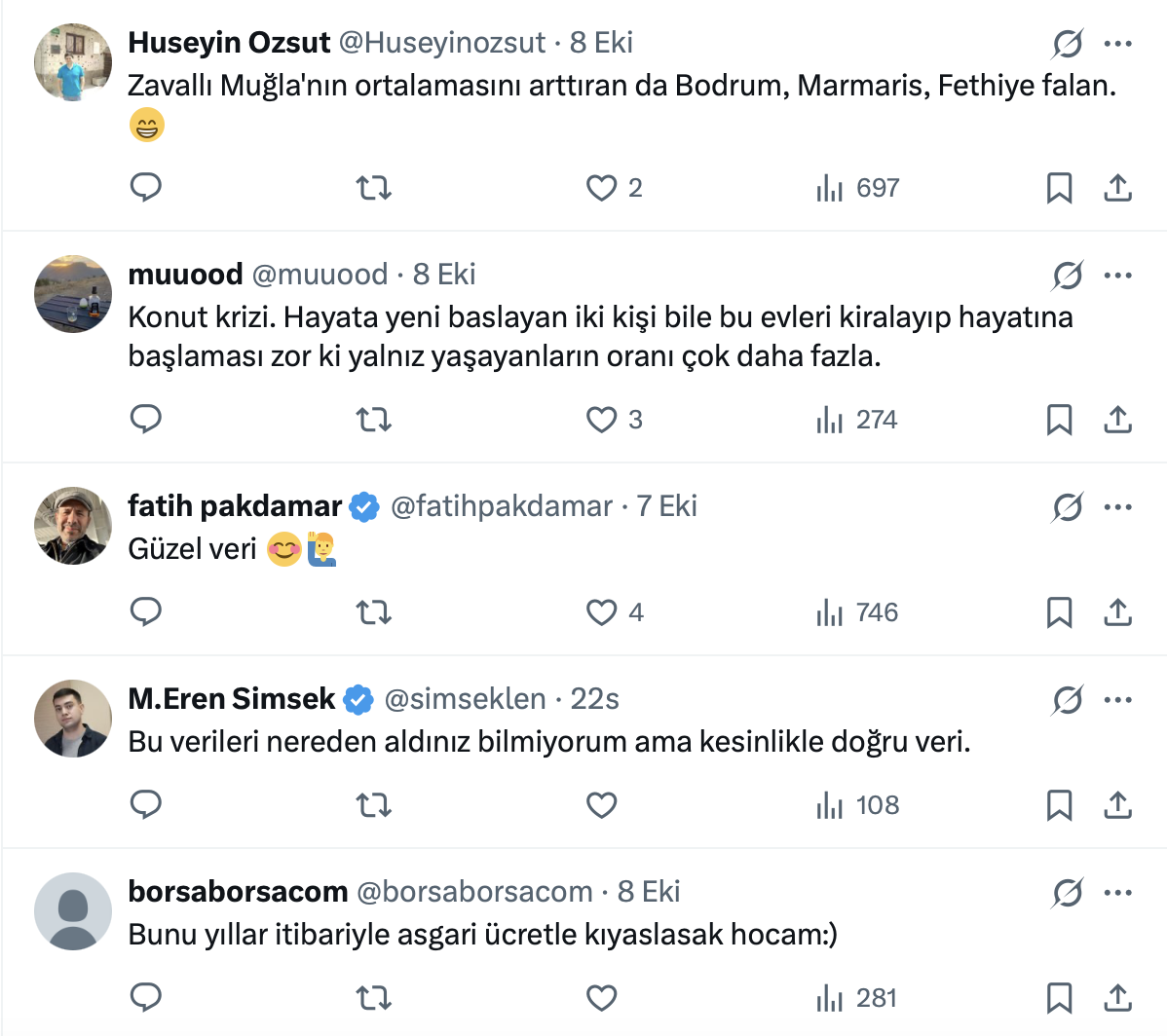Like fatih pakdamar's "Güzel veri" tweet
This screenshot has width=1167, height=1036.
[x=602, y=612]
